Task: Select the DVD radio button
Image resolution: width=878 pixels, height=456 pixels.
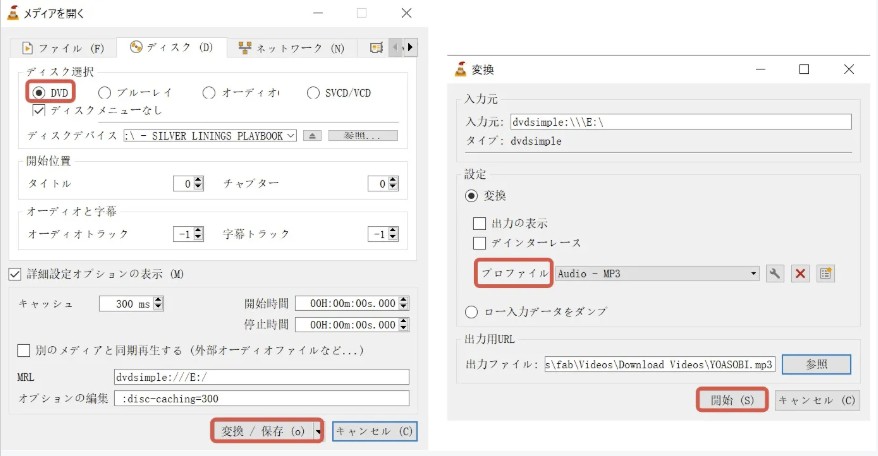Action: pyautogui.click(x=39, y=92)
